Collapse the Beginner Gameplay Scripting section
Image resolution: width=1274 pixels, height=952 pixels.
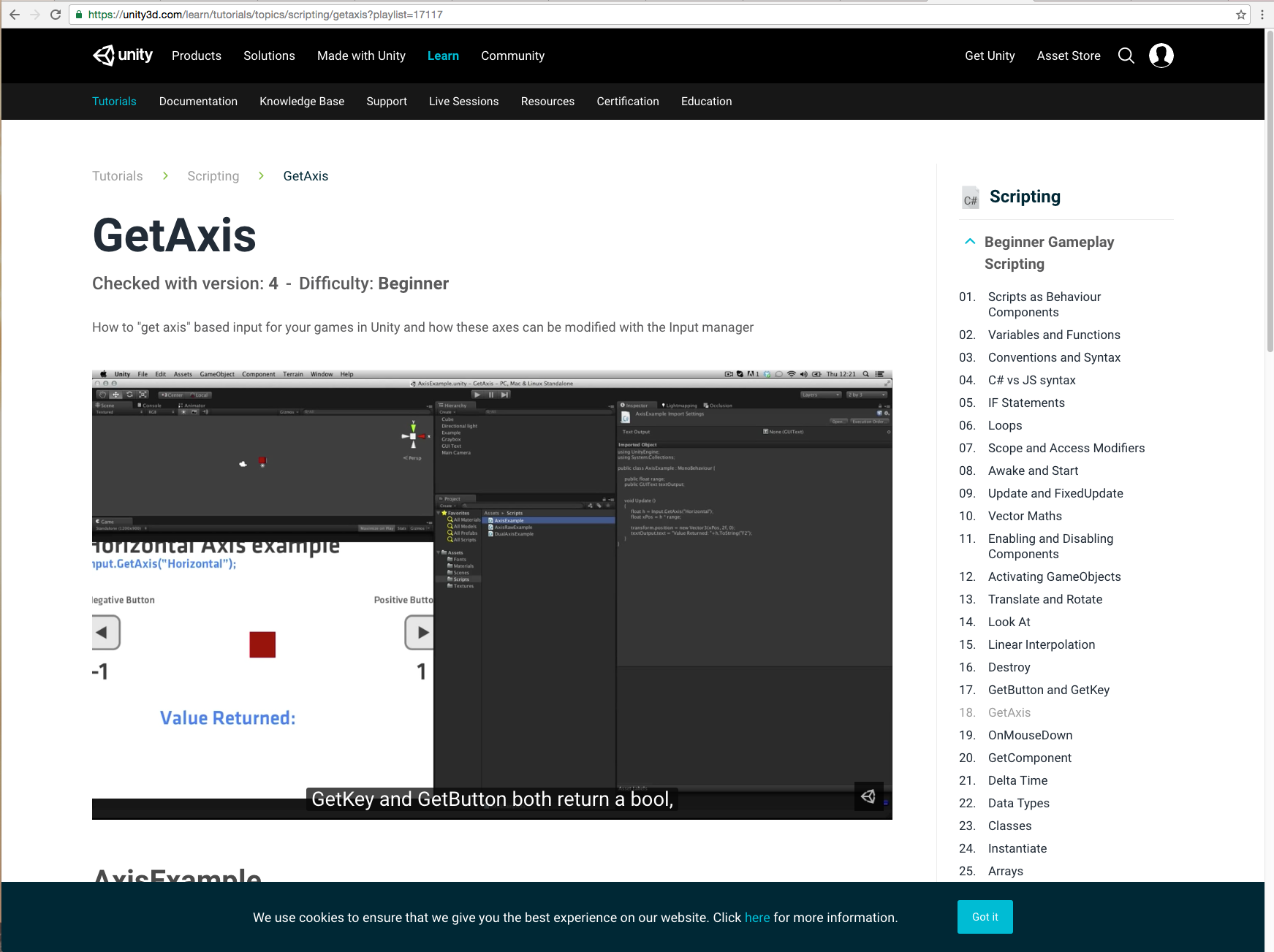click(970, 242)
